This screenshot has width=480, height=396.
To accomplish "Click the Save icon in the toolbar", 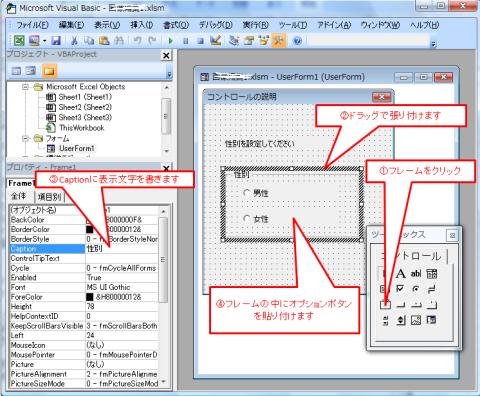I will tap(56, 41).
